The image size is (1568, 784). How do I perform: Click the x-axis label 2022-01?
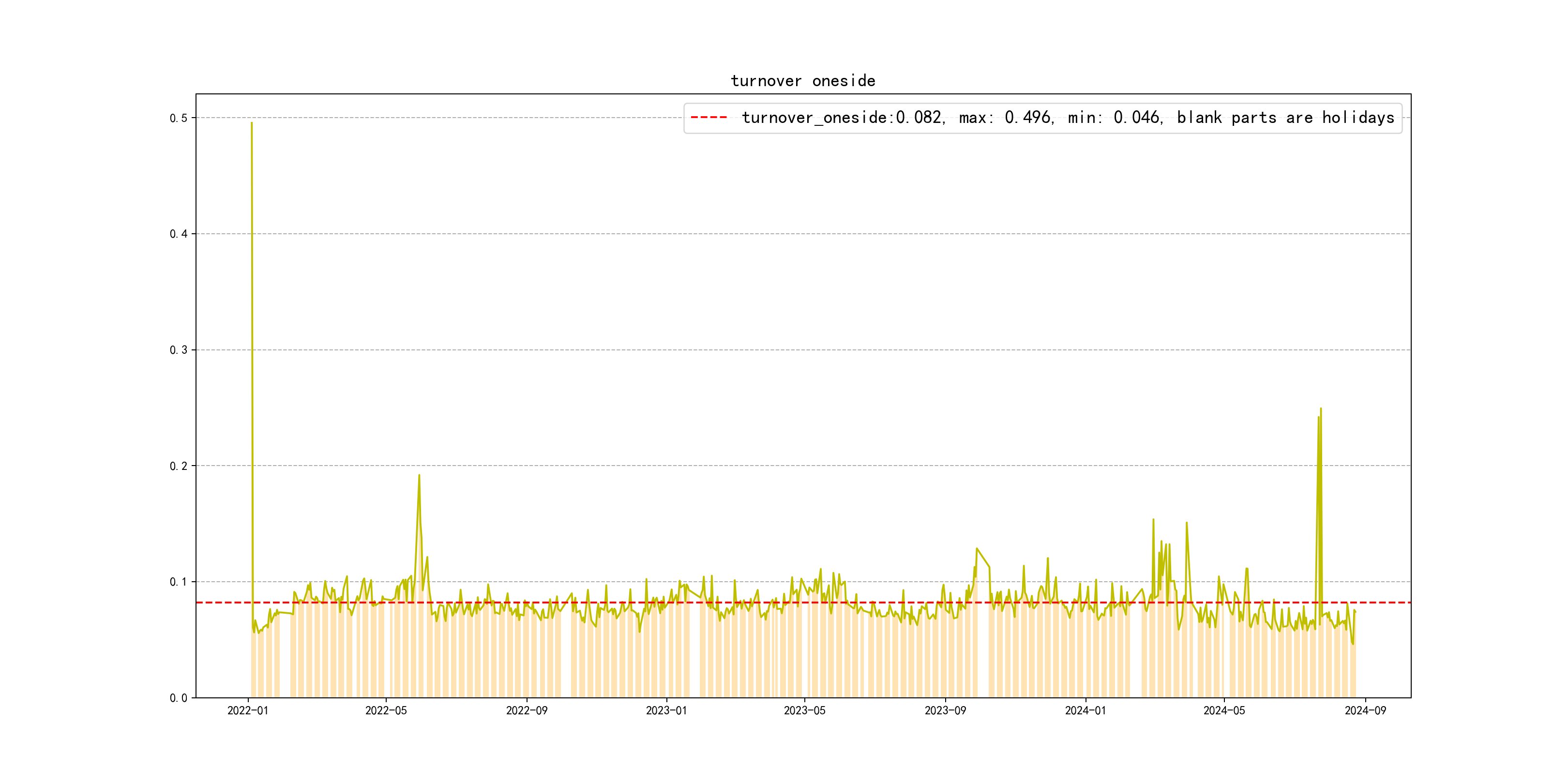[248, 710]
